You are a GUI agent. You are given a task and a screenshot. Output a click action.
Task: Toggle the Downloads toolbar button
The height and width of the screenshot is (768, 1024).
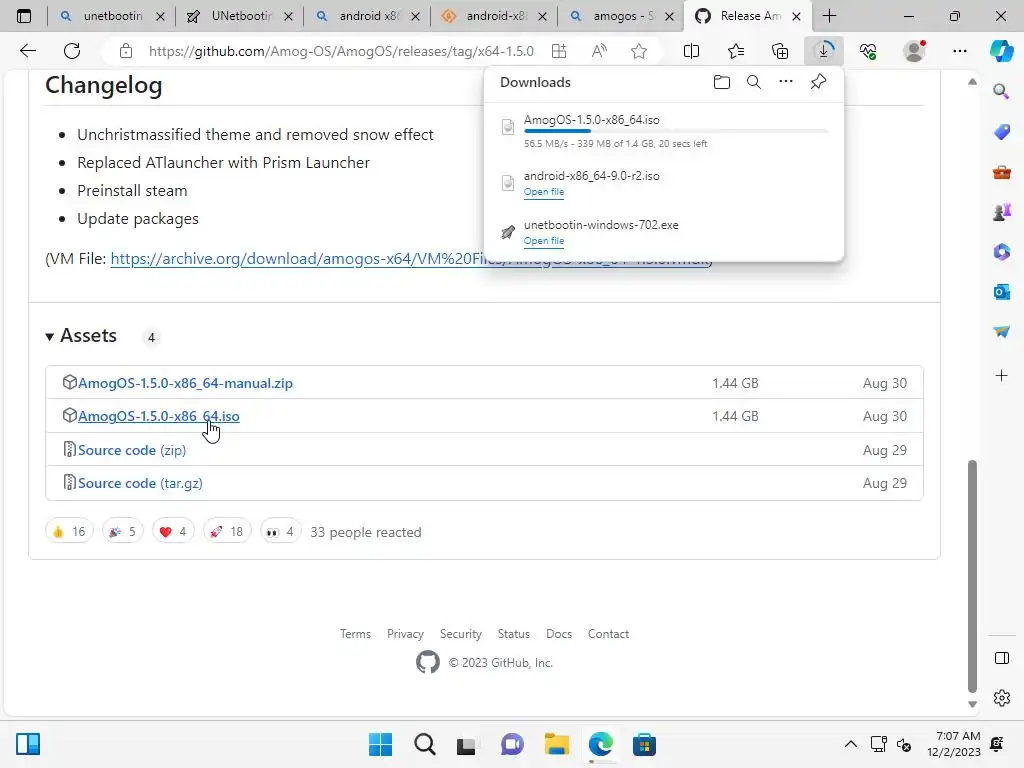[x=824, y=50]
